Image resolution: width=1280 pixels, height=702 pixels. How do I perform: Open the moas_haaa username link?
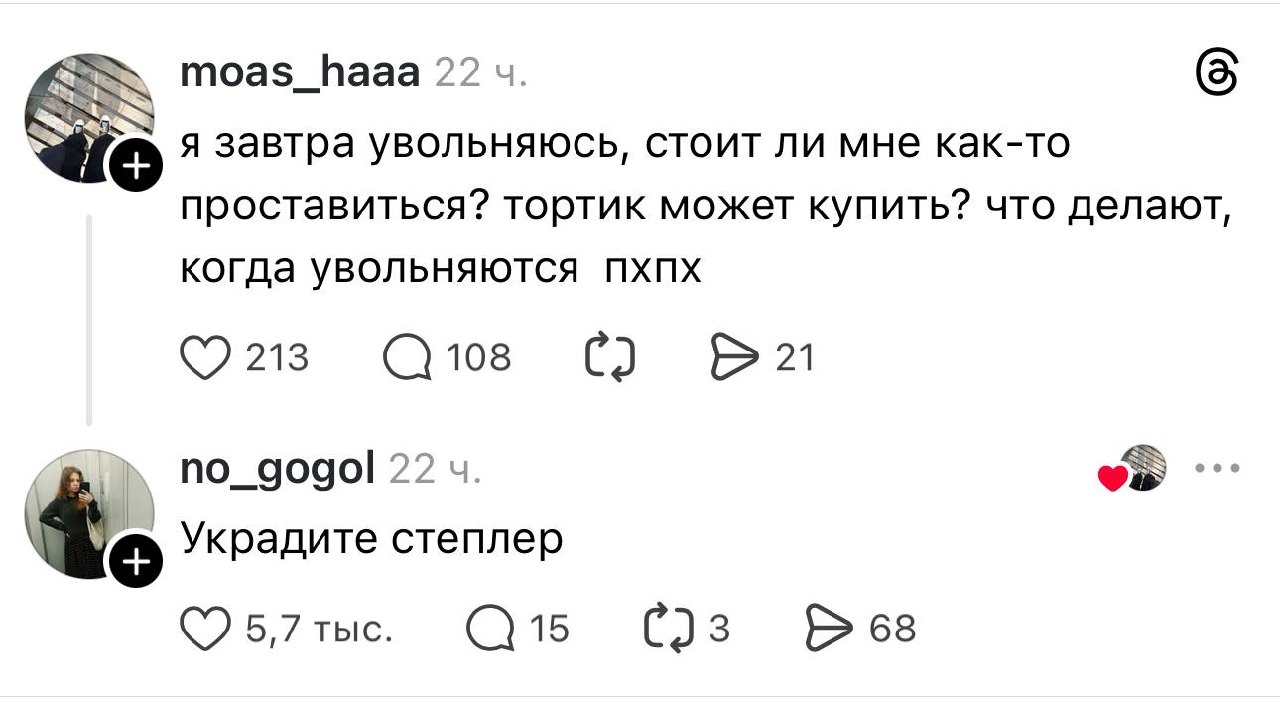click(x=300, y=73)
